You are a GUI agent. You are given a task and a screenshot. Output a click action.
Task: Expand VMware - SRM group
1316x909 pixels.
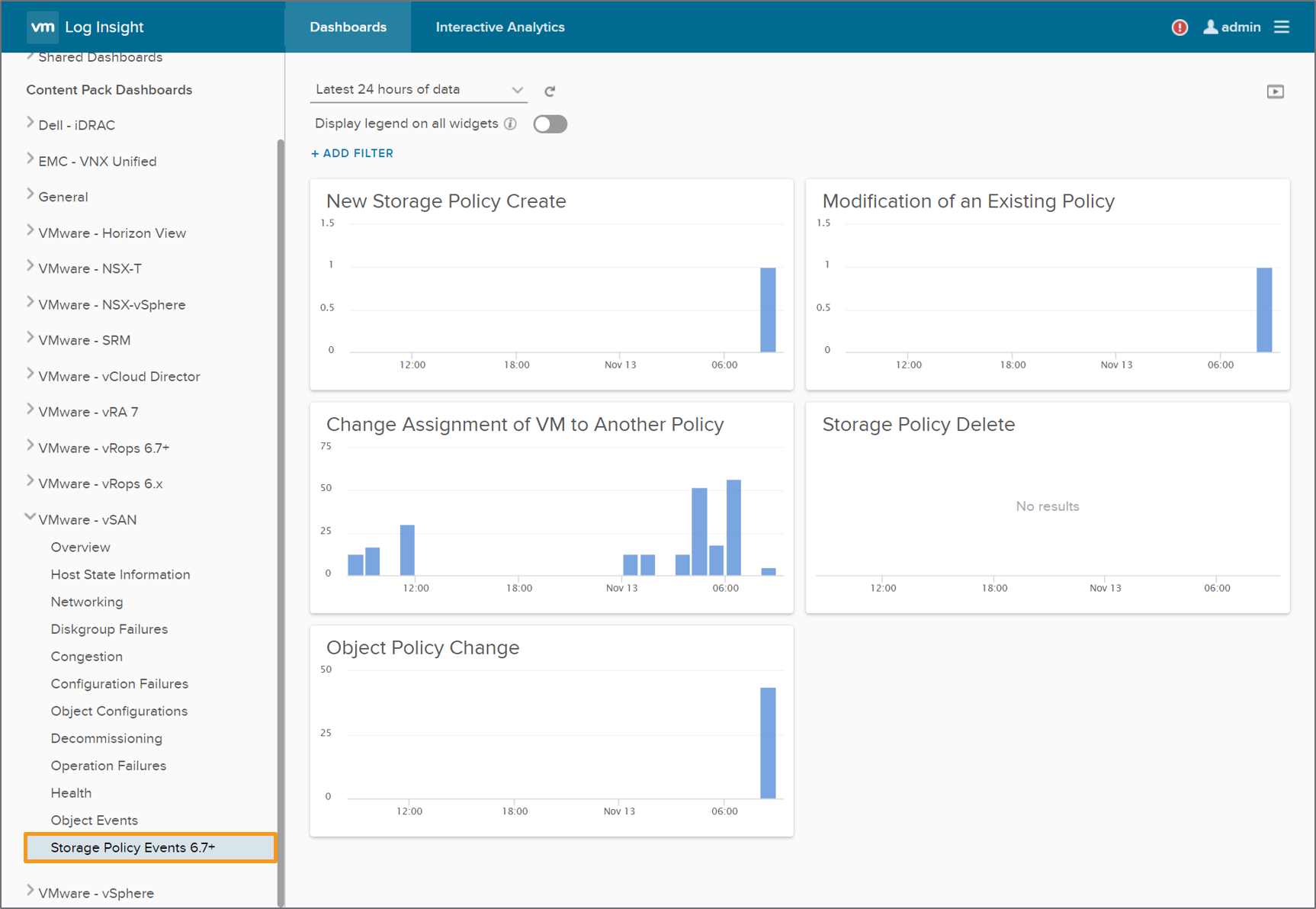coord(30,338)
